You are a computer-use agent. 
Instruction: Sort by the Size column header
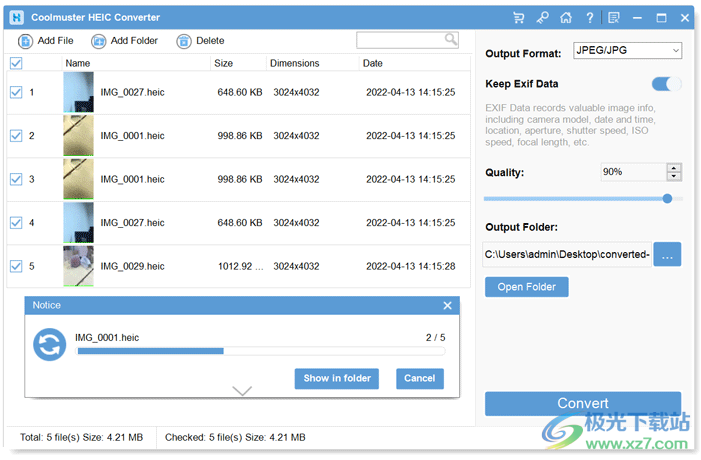point(224,63)
